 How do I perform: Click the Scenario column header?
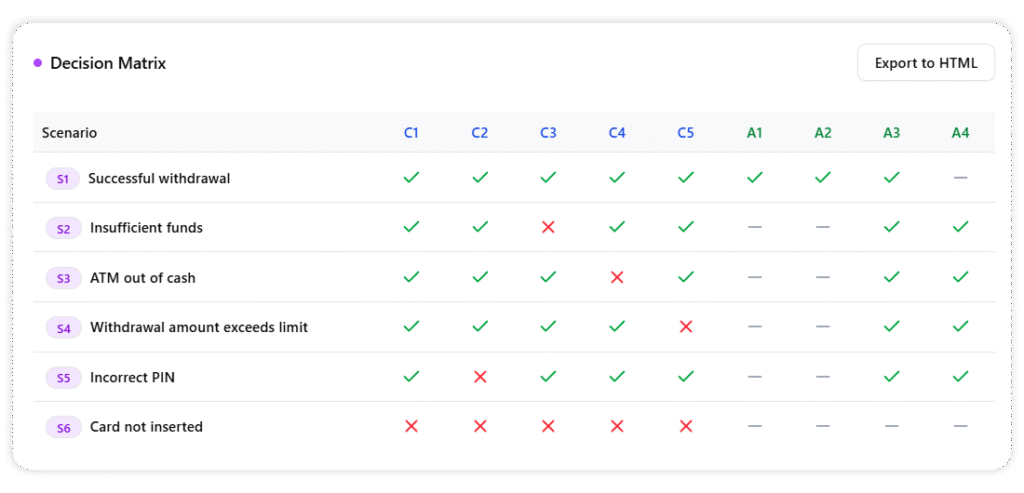click(x=69, y=132)
